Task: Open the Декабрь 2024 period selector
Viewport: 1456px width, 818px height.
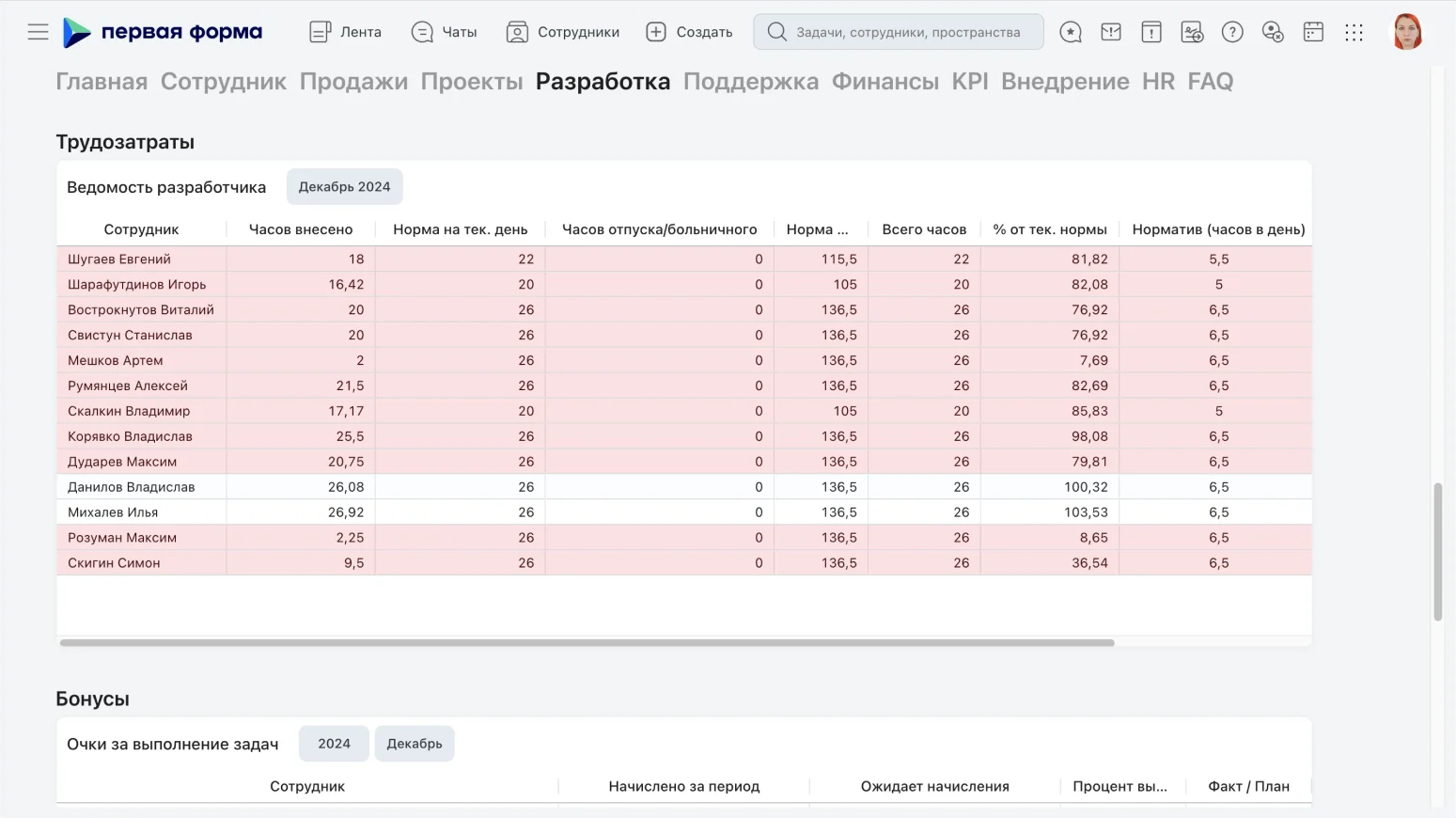Action: tap(345, 187)
